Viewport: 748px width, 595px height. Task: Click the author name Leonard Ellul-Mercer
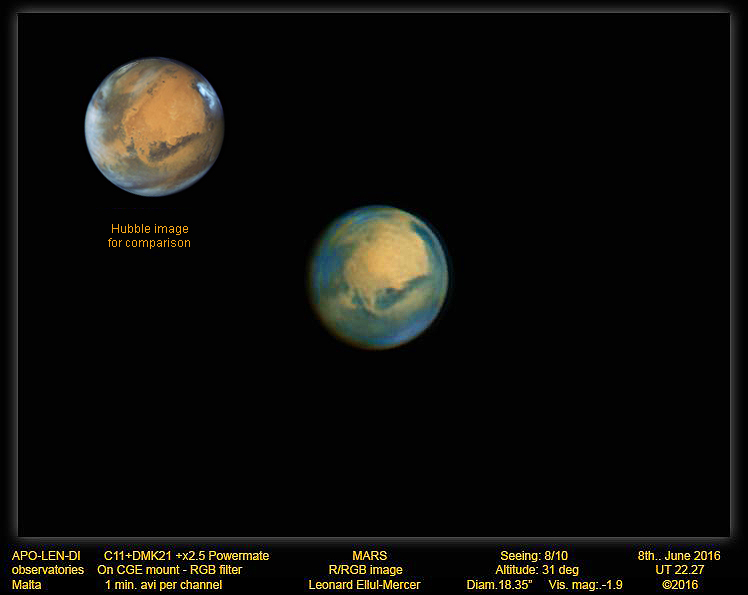(364, 585)
